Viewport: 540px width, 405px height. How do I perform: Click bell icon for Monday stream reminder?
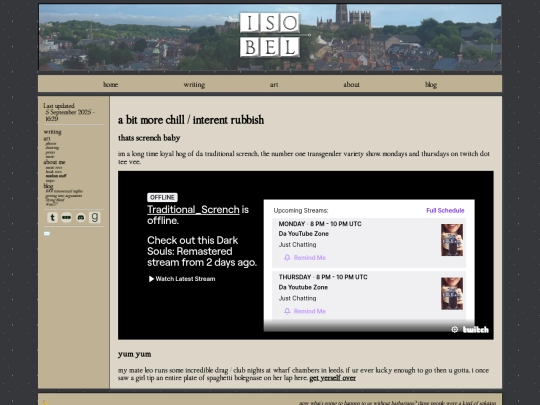[x=287, y=258]
